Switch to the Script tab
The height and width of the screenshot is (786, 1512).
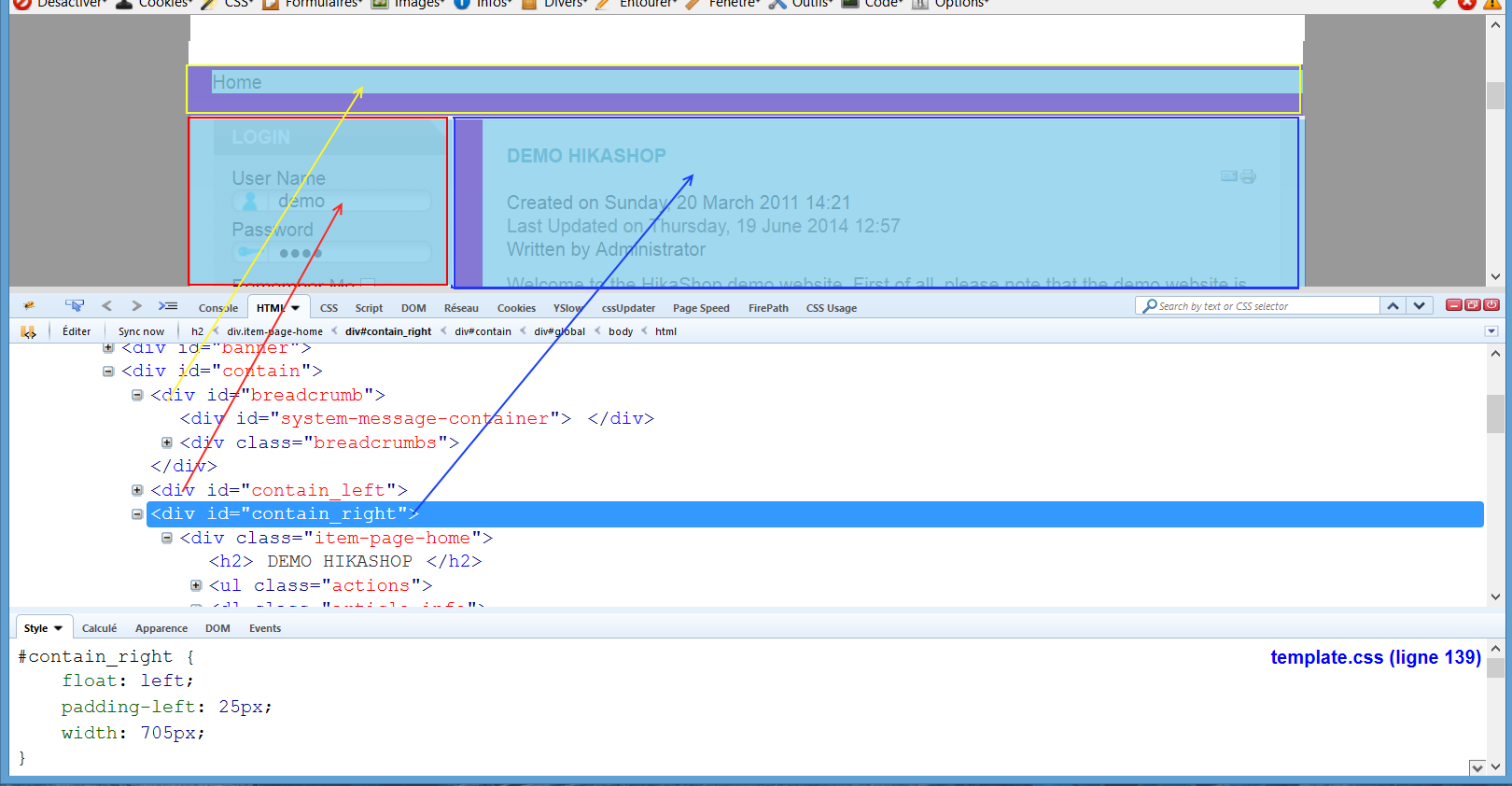click(x=369, y=308)
